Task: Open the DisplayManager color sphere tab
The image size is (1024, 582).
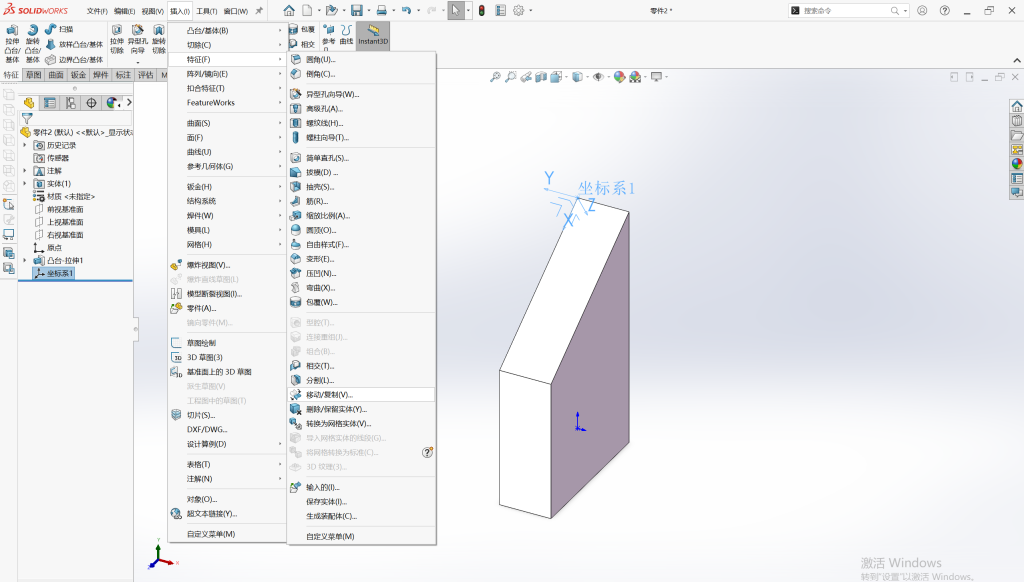Action: [112, 103]
